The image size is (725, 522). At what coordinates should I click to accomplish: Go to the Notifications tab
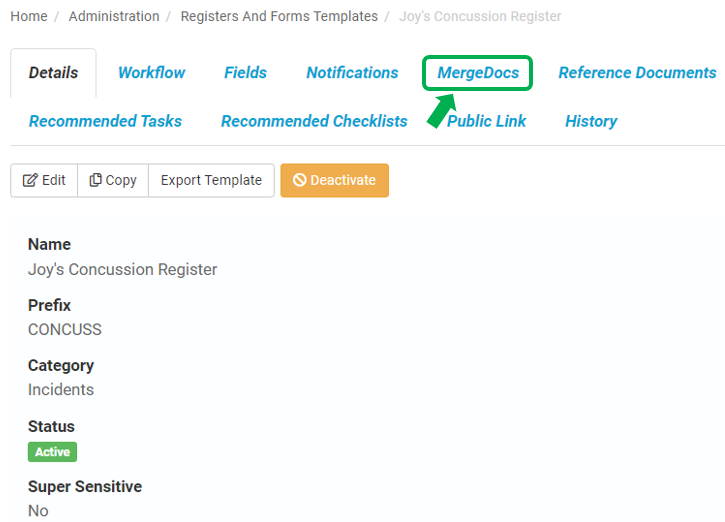352,73
